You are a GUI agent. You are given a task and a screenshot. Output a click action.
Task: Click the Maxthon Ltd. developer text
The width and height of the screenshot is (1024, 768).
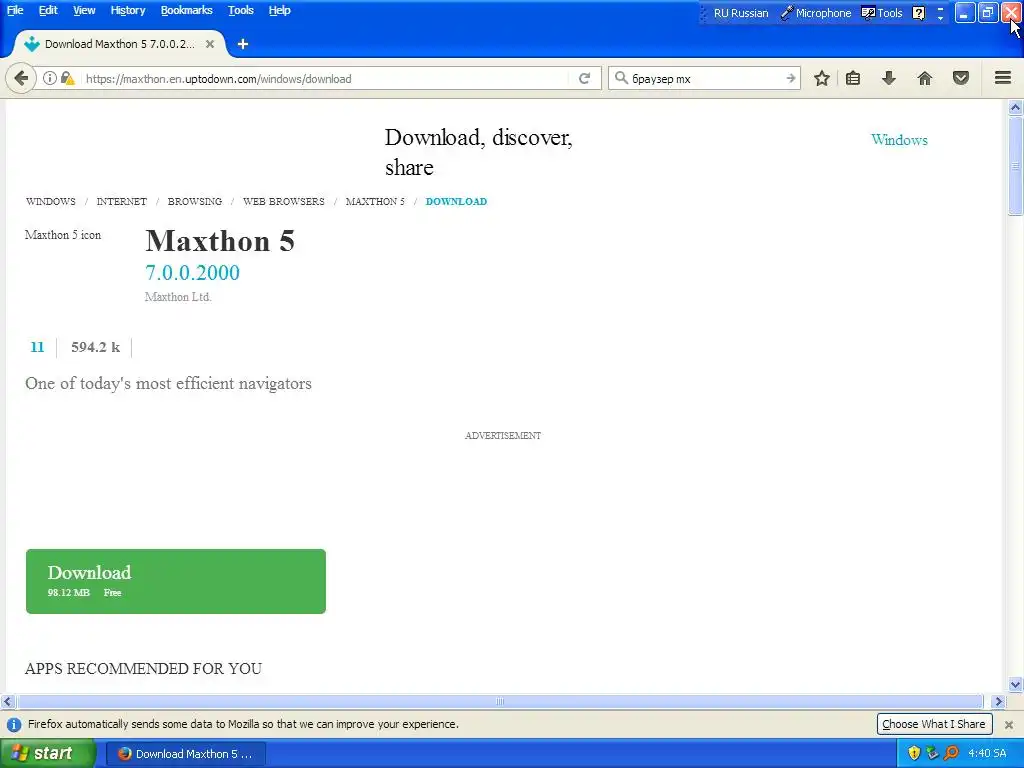click(x=178, y=297)
